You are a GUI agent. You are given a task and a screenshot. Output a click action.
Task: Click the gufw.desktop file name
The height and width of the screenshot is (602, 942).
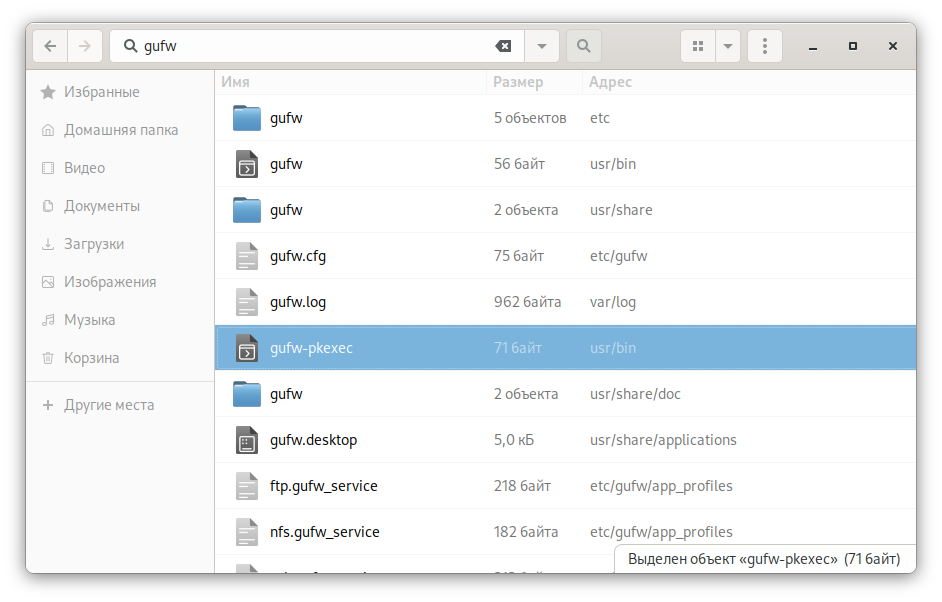(x=314, y=440)
